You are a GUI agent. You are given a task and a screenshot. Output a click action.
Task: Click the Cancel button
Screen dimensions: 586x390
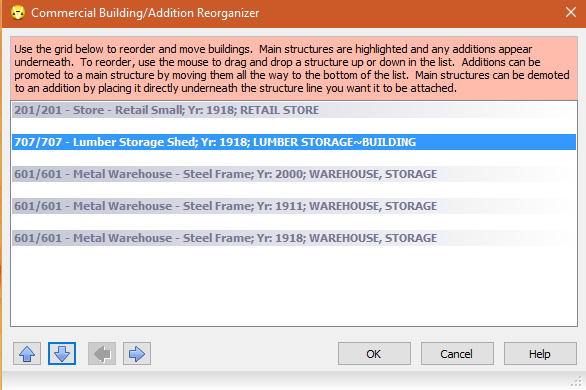pyautogui.click(x=457, y=353)
